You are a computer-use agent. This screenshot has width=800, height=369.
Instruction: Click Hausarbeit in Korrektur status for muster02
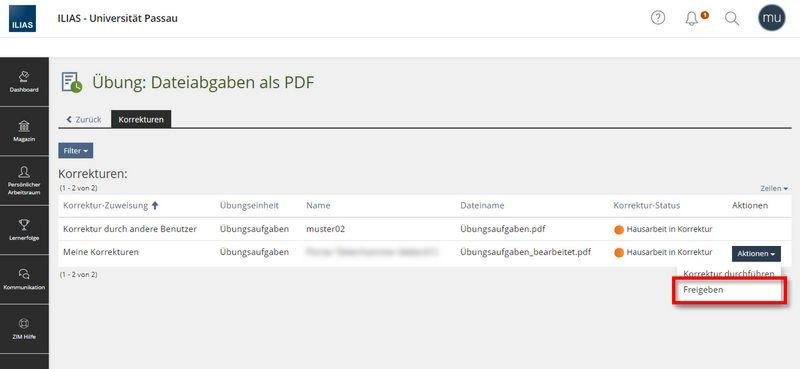tap(669, 229)
